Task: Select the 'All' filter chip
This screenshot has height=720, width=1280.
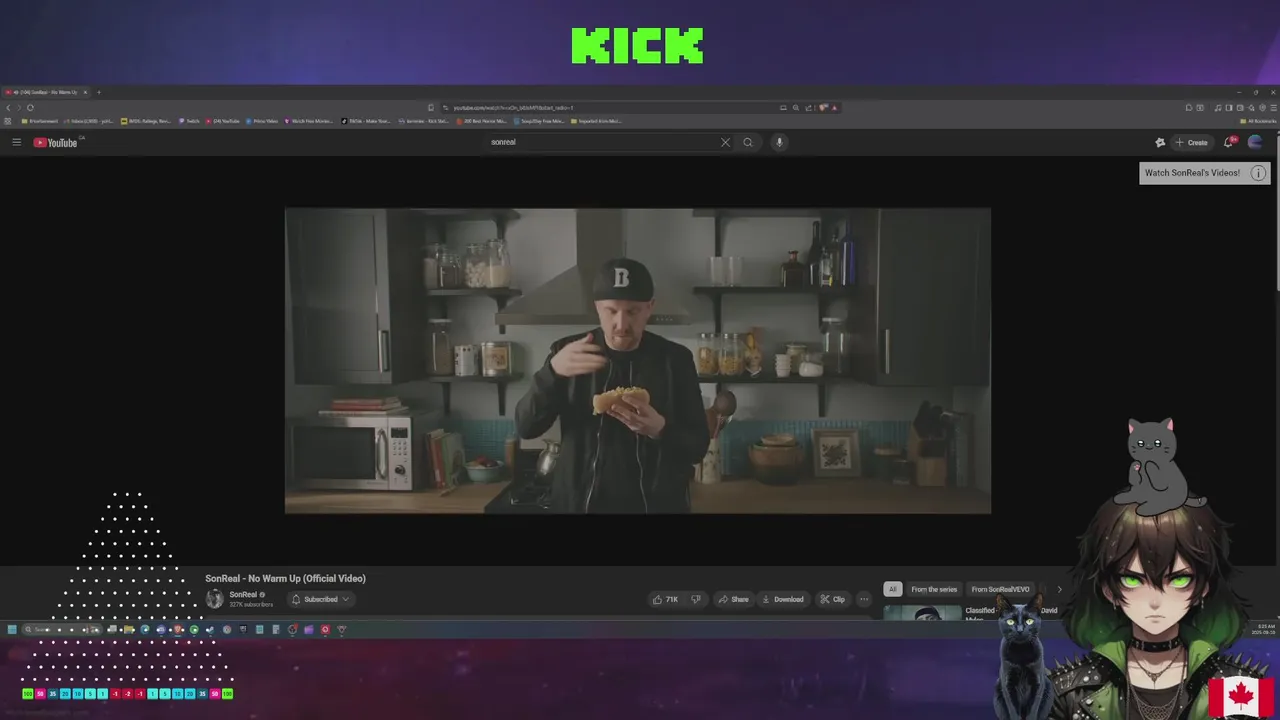Action: tap(892, 589)
